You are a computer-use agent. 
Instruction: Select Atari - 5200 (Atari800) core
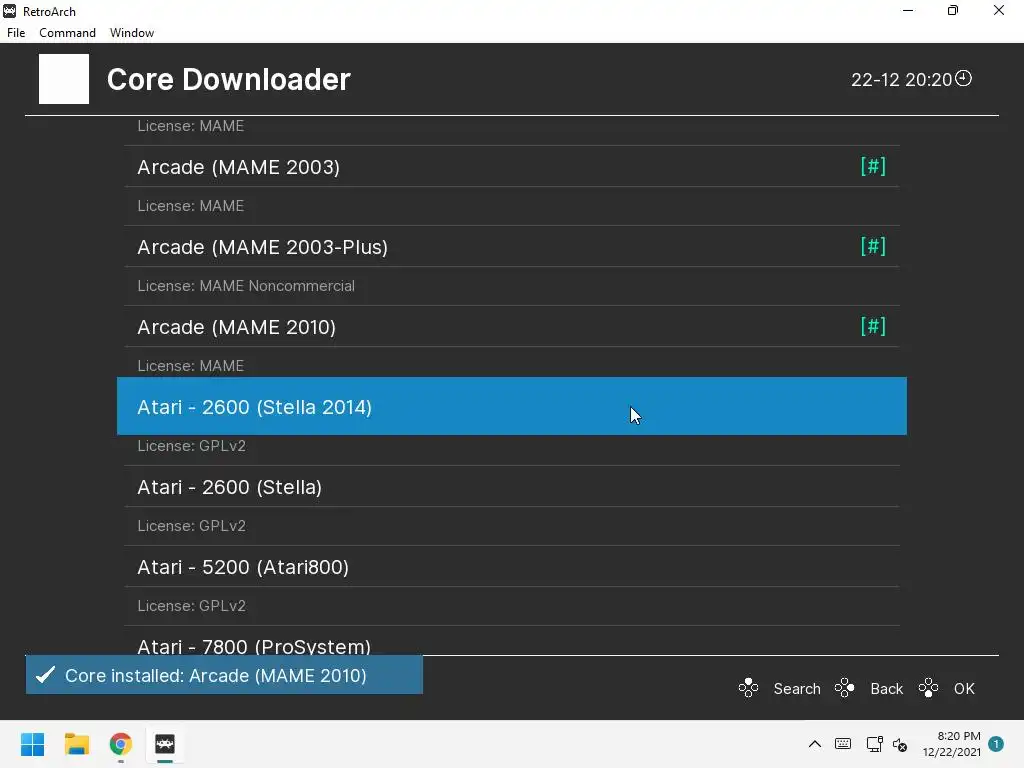click(x=512, y=567)
